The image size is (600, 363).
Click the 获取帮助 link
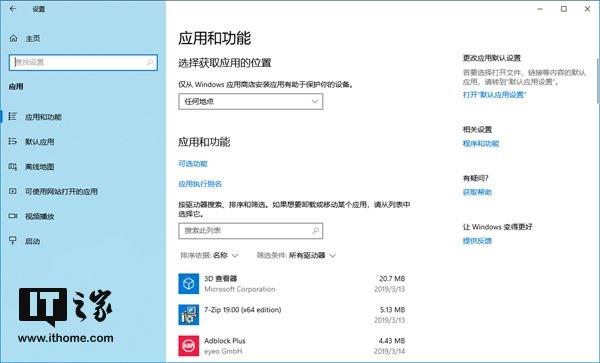[477, 192]
